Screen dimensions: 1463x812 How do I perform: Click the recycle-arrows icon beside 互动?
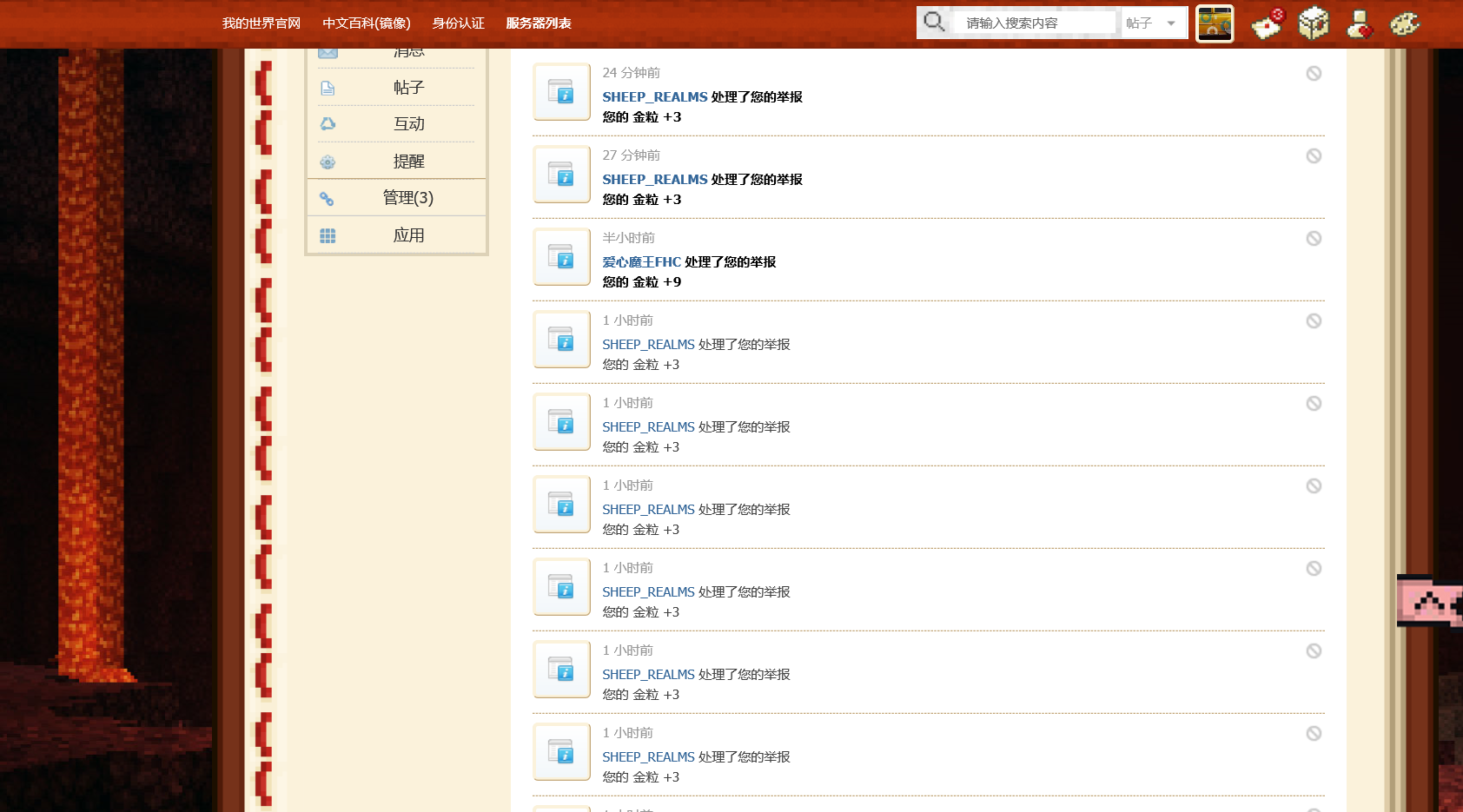[x=328, y=124]
